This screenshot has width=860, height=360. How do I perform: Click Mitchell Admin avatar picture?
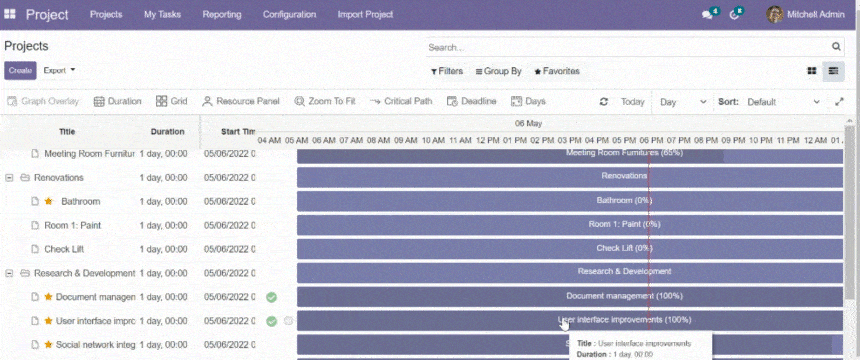[774, 14]
